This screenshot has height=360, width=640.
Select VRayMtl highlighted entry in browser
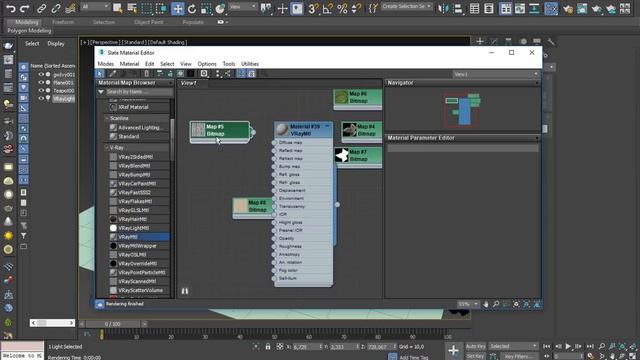[x=139, y=237]
